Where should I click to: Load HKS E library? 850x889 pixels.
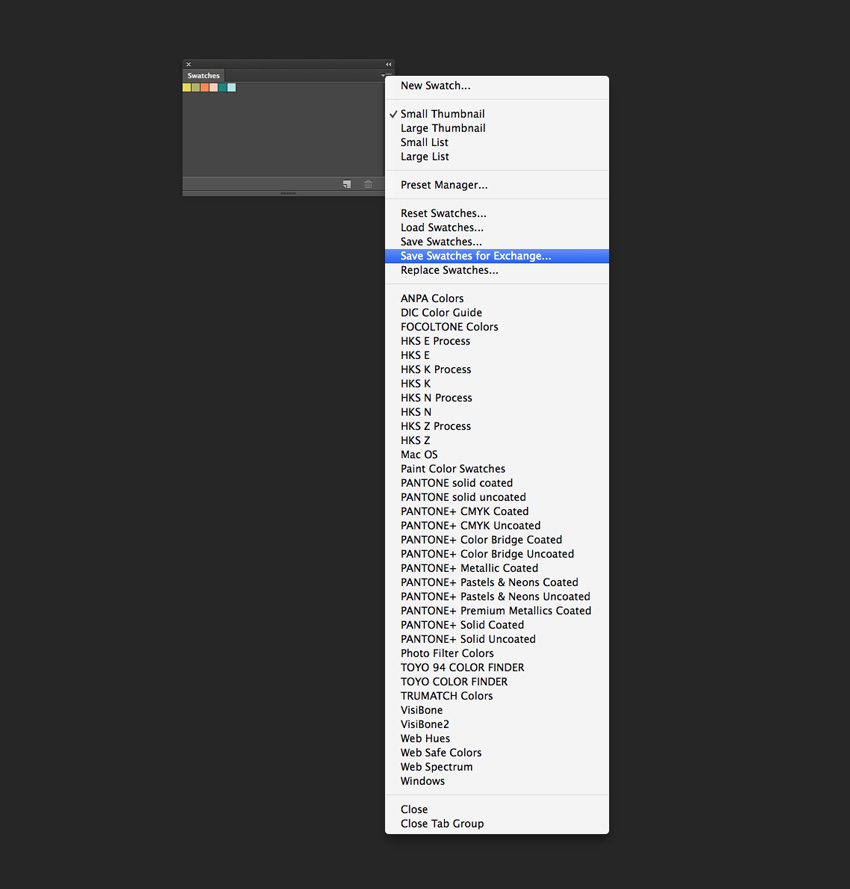497,355
